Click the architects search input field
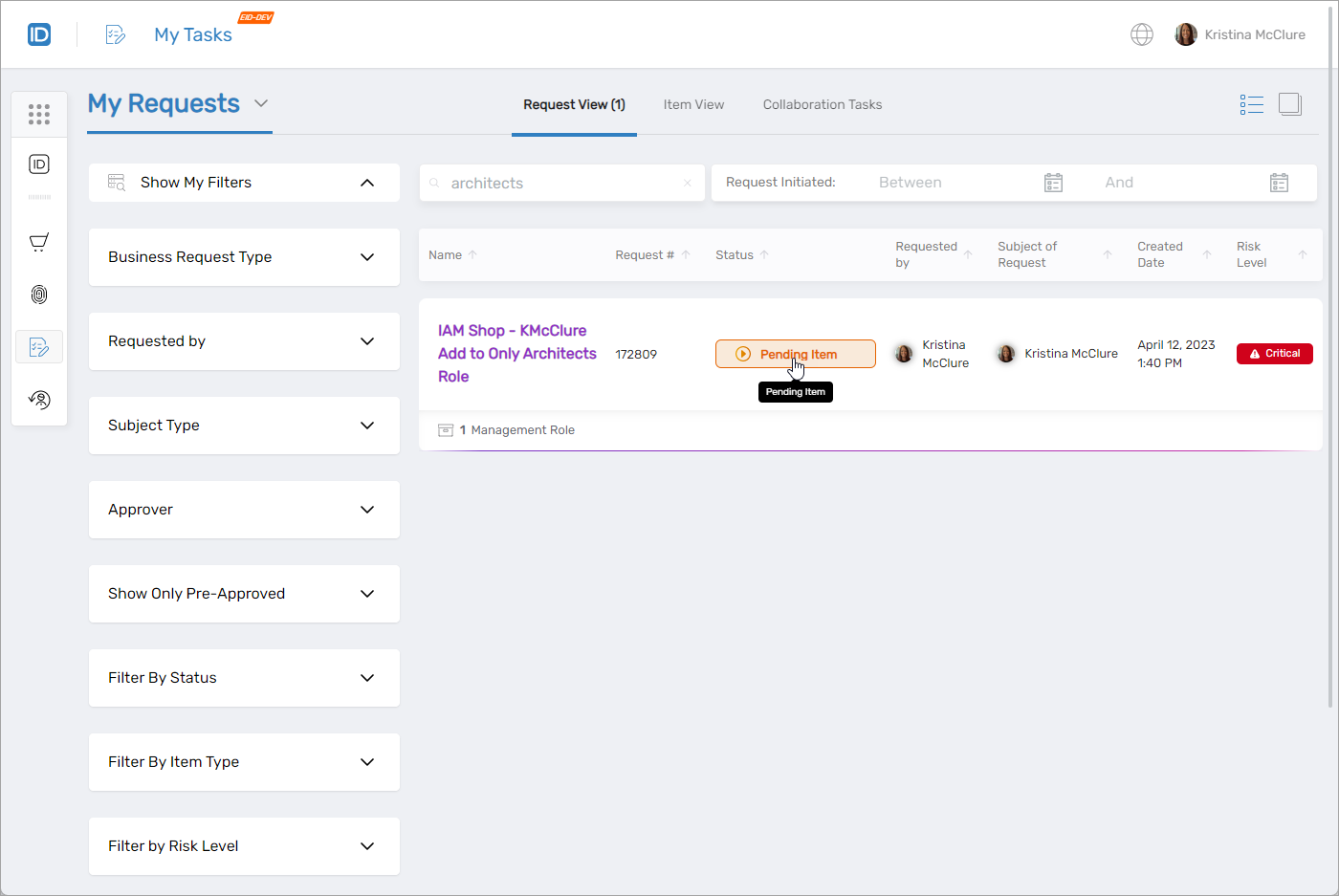The image size is (1339, 896). point(560,184)
